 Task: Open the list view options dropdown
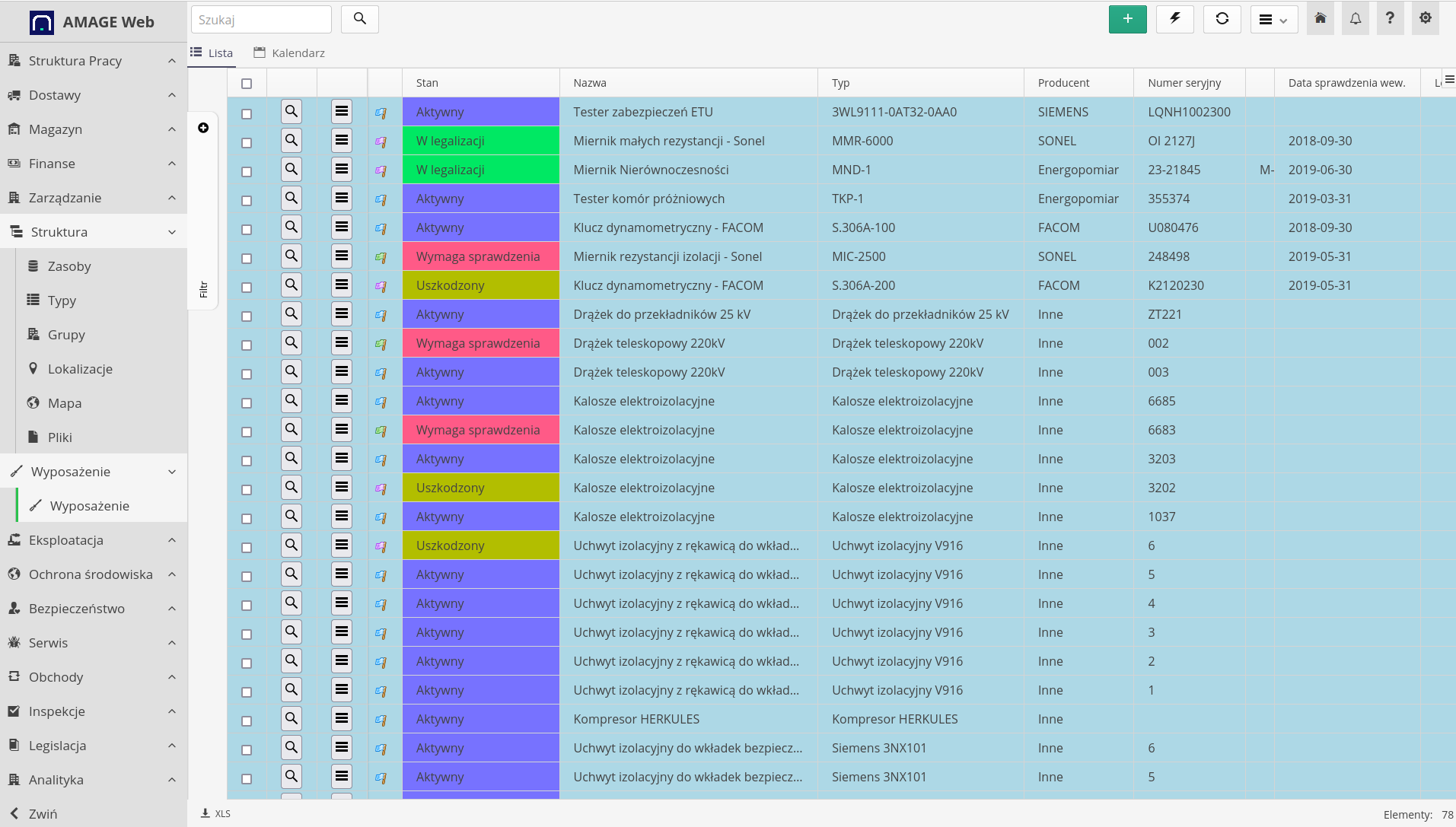(1273, 20)
